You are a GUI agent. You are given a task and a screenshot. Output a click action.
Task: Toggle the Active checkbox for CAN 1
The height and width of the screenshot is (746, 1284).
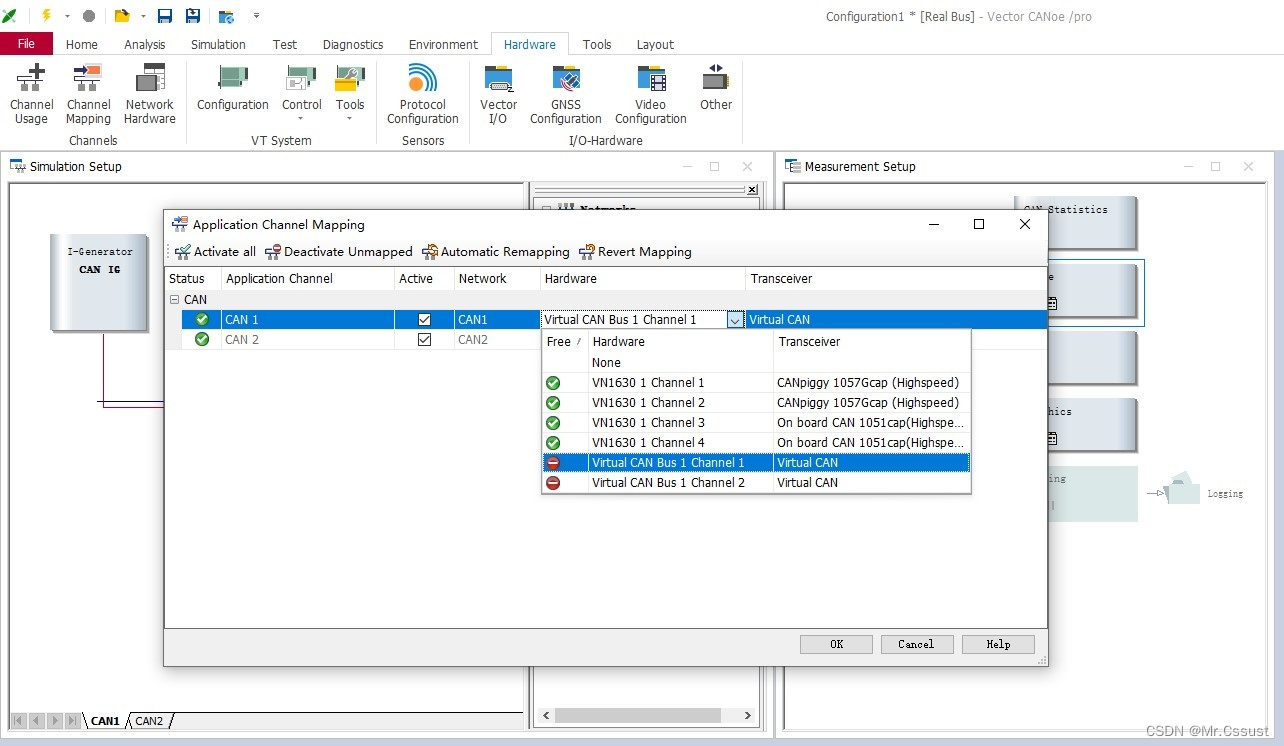pos(424,319)
